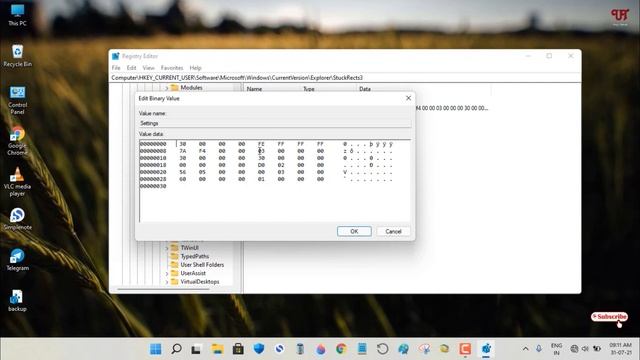Select the User Shell Folders key
640x360 pixels.
tap(202, 265)
